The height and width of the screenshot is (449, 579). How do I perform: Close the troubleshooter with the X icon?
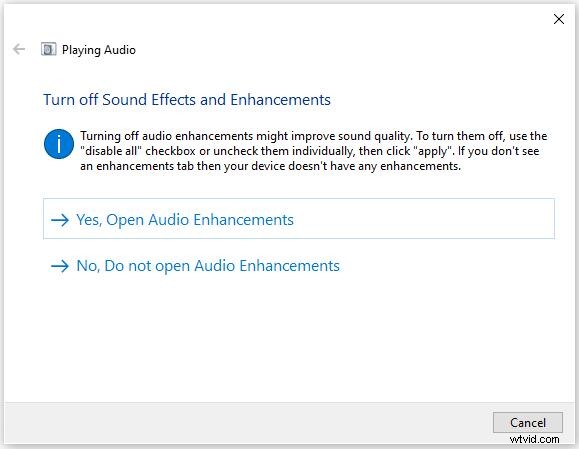[559, 19]
